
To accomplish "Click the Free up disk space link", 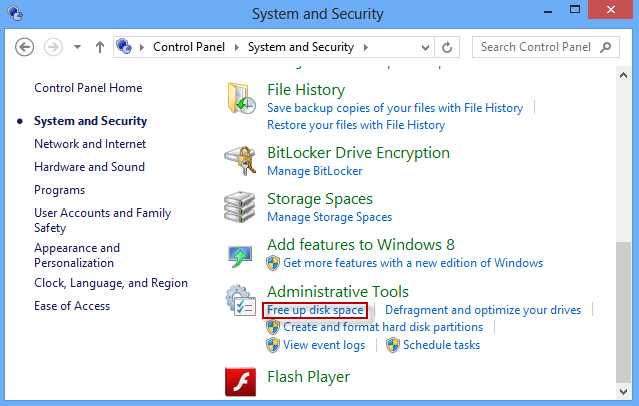I will [x=315, y=310].
